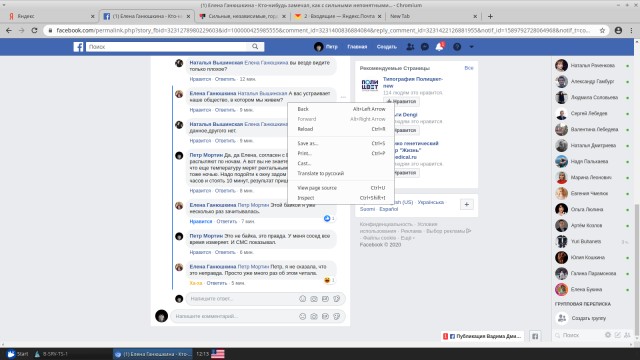
Task: Add a GIF in the reply field
Action: [325, 299]
